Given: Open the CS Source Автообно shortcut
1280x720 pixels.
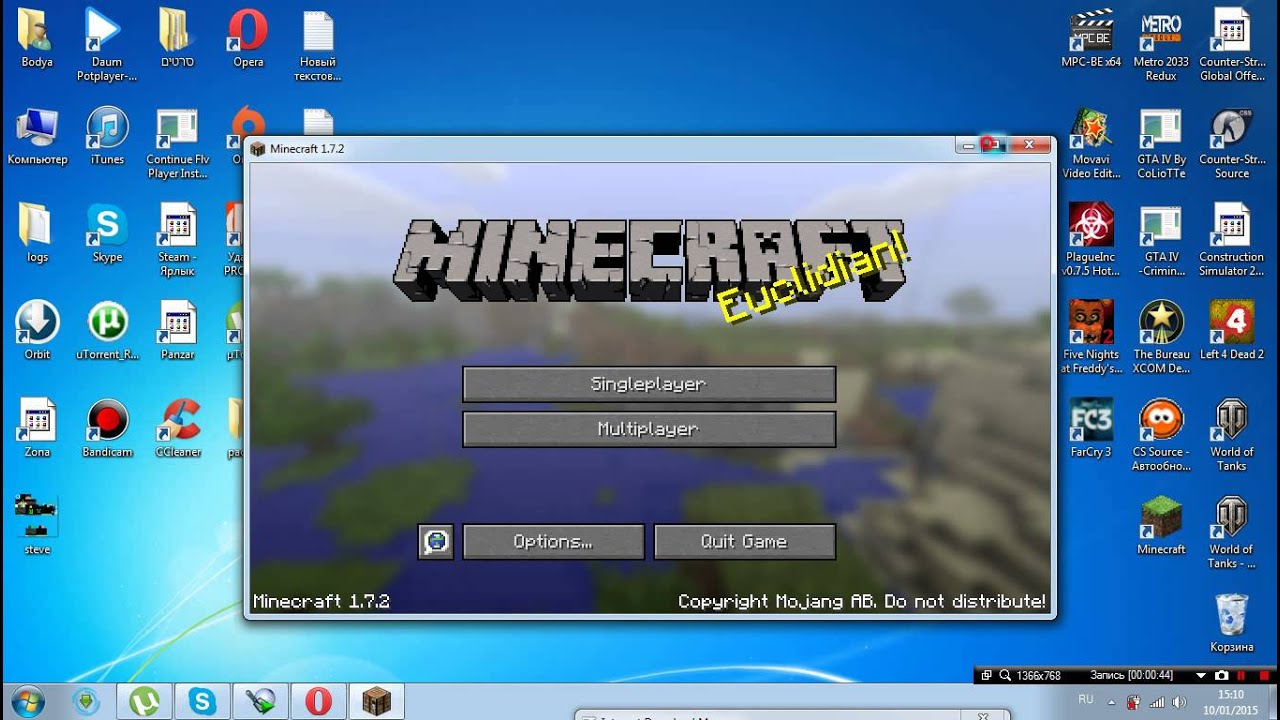Looking at the screenshot, I should coord(1161,435).
